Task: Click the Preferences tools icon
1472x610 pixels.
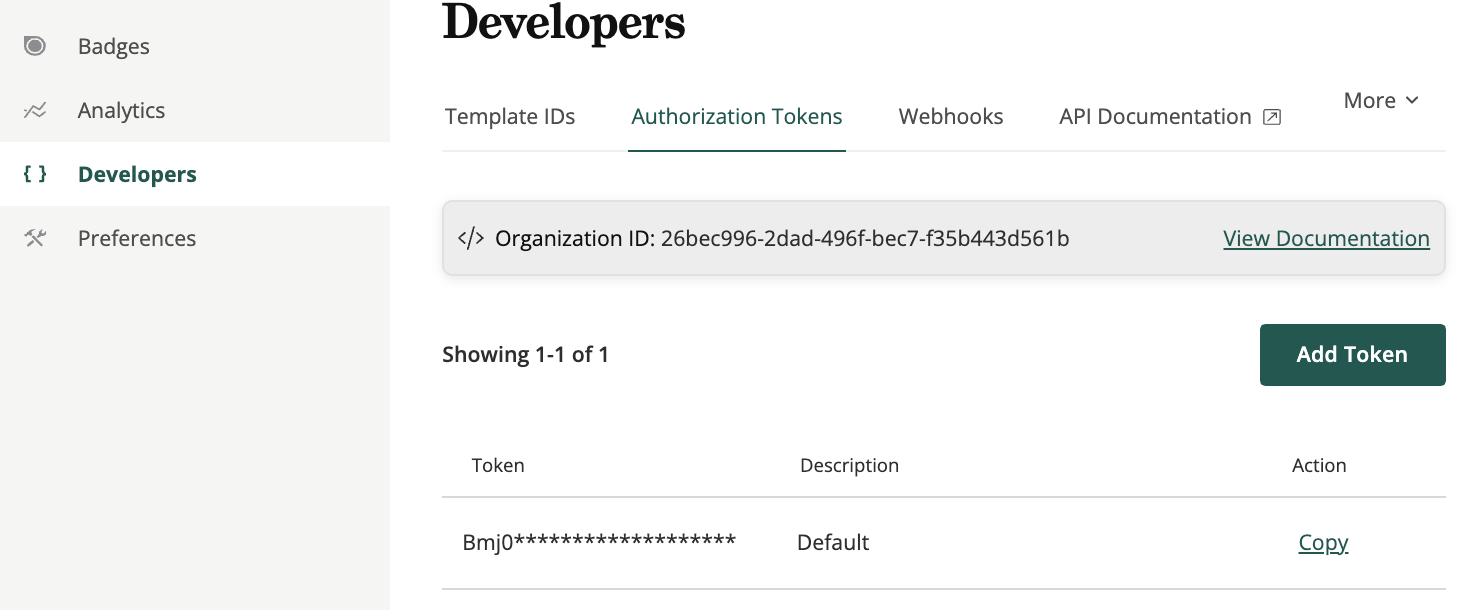Action: [35, 238]
